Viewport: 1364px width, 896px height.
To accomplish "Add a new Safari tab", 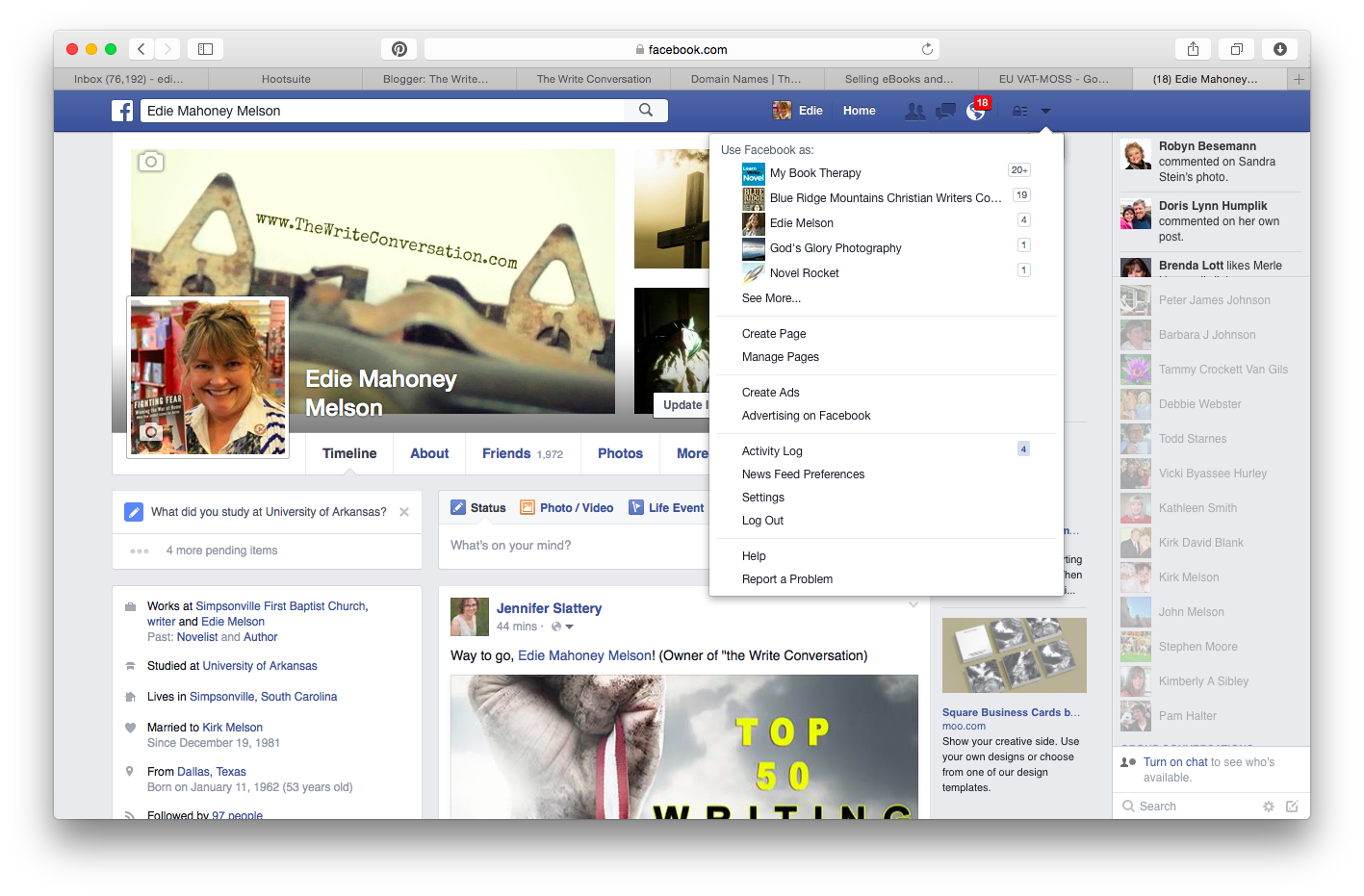I will [x=1299, y=79].
